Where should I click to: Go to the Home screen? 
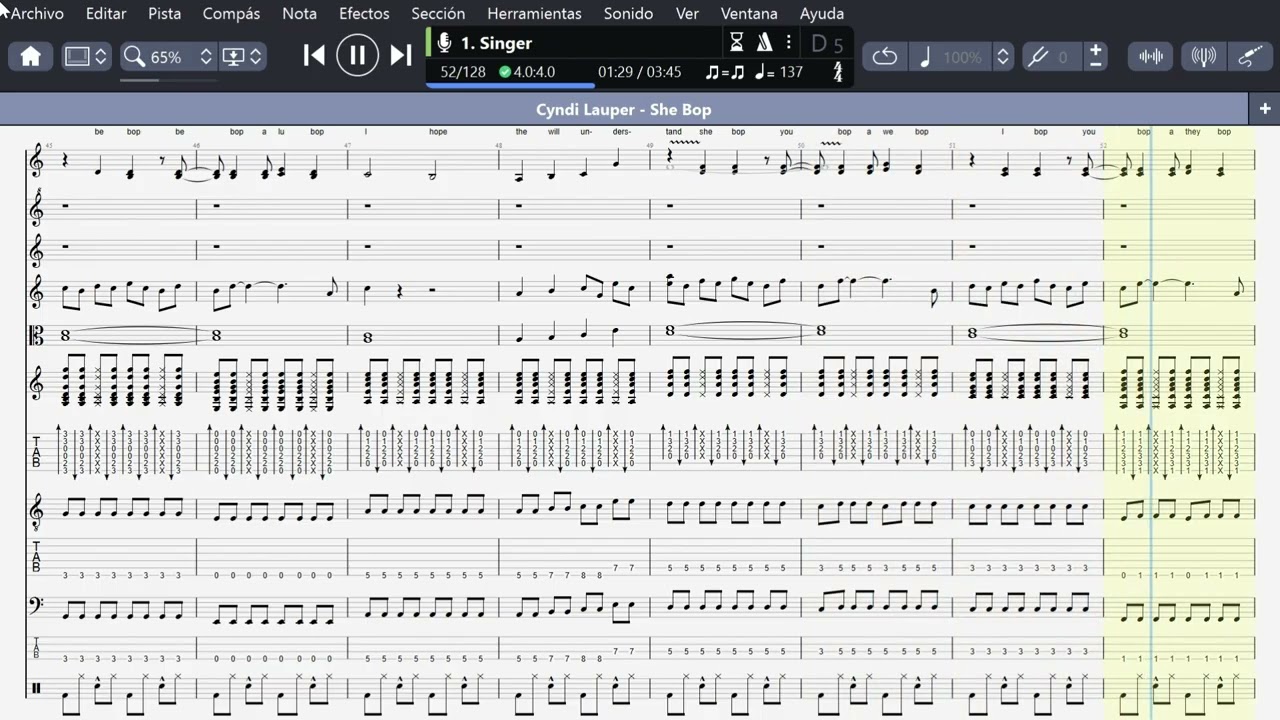point(31,57)
